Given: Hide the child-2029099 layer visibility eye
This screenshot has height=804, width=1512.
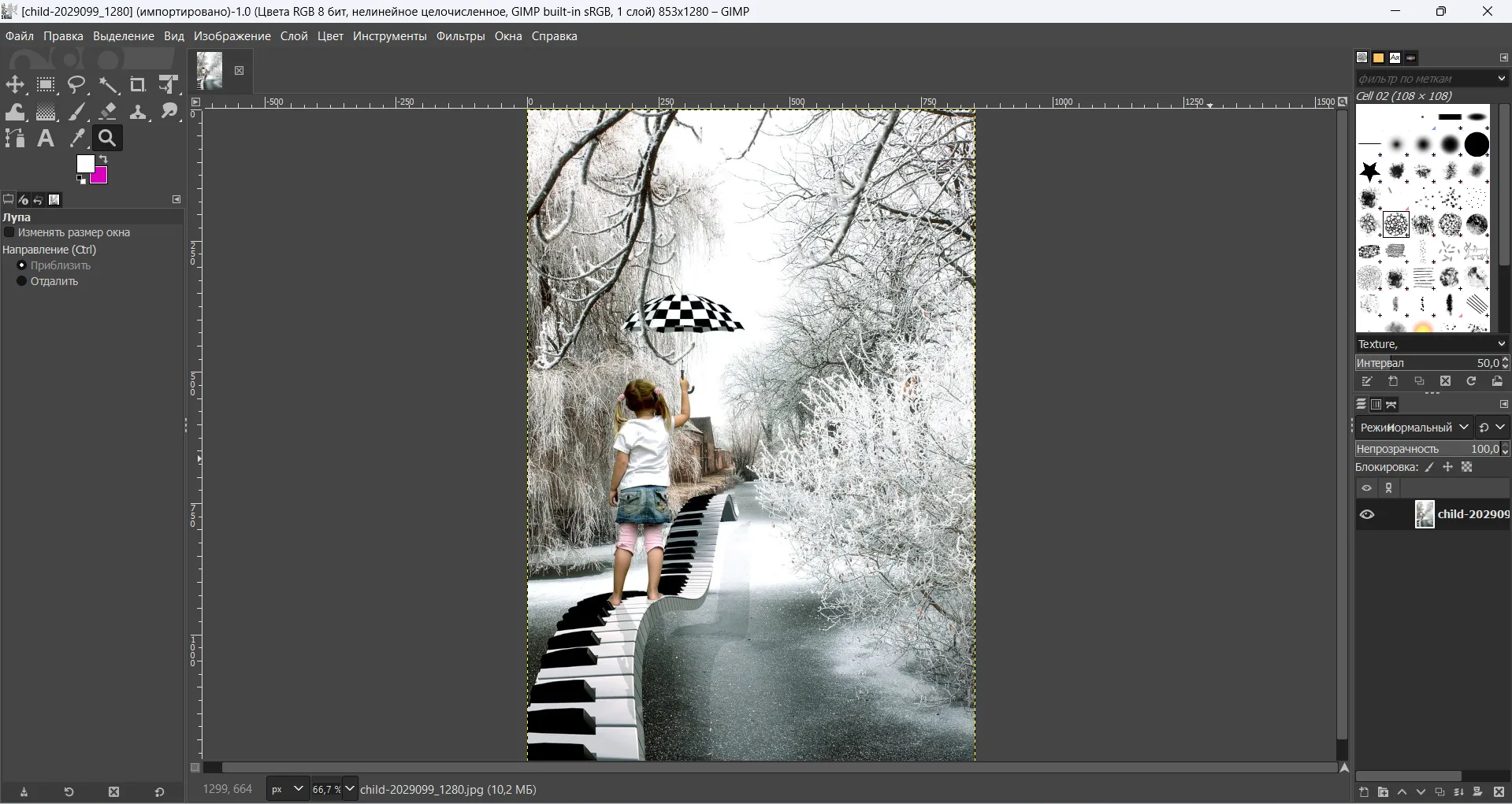Looking at the screenshot, I should (x=1367, y=515).
